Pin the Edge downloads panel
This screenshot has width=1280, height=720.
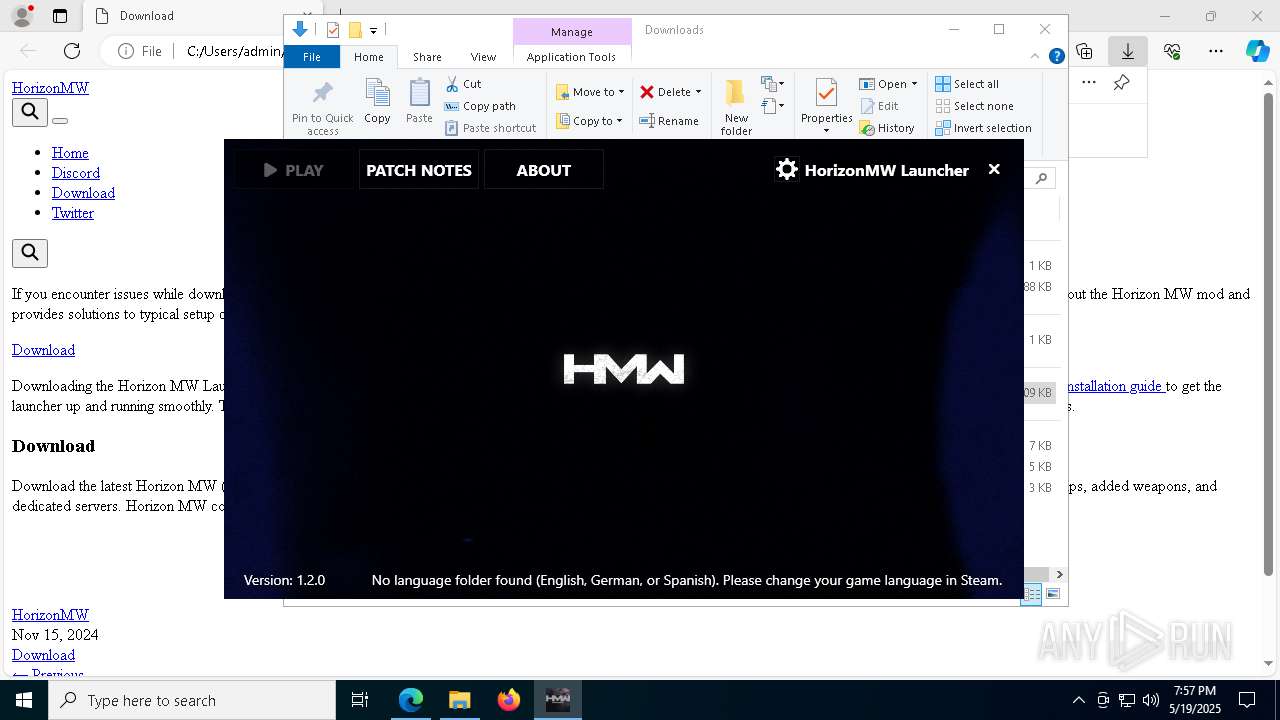coord(1121,83)
